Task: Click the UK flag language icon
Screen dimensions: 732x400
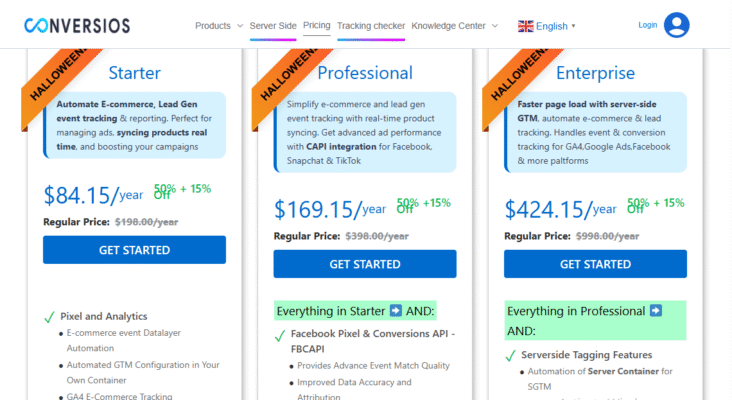Action: 525,26
